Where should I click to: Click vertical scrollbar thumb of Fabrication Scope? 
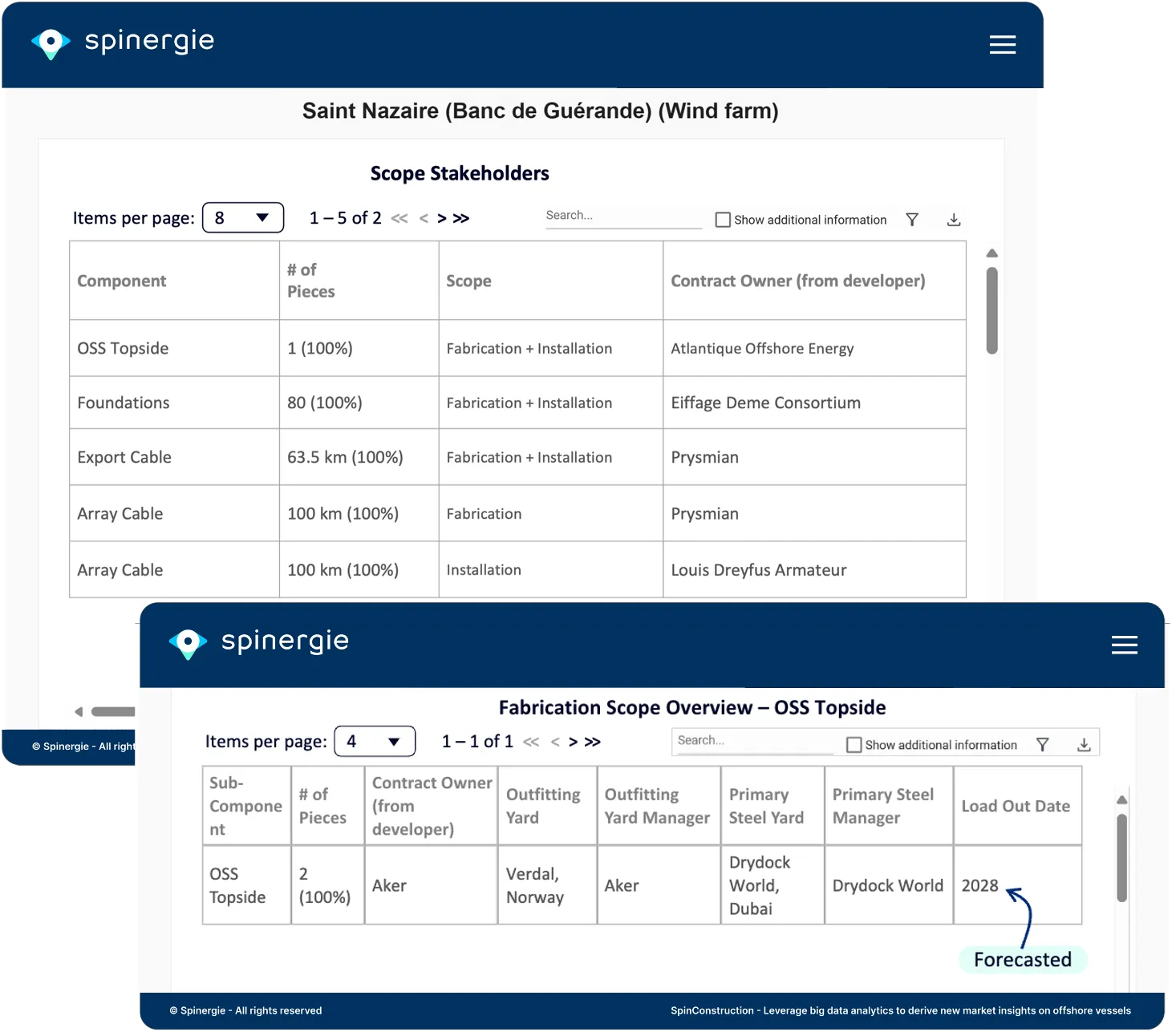tap(1122, 858)
